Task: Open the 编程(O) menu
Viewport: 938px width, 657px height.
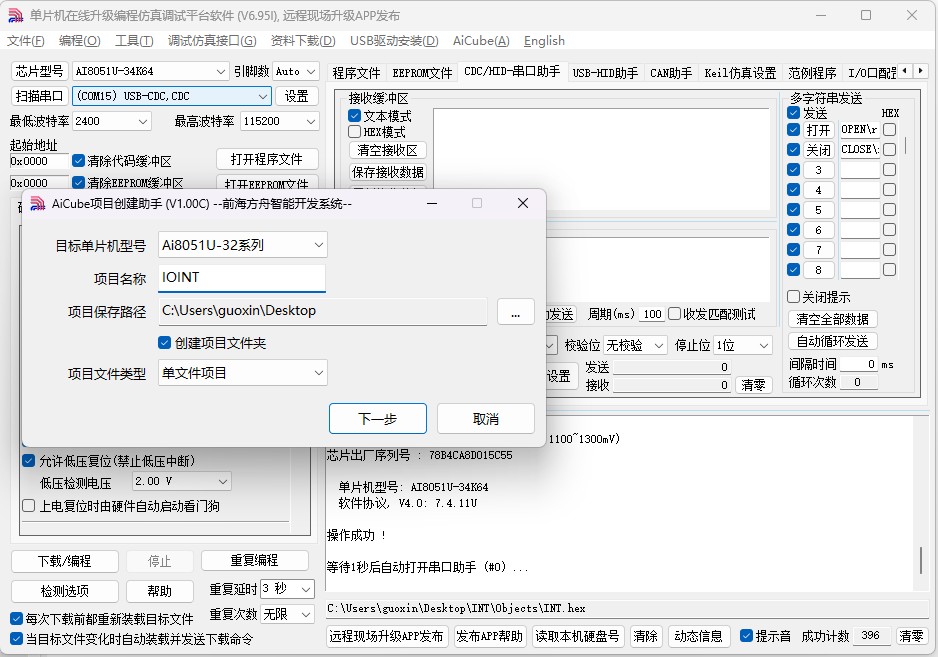Action: tap(80, 41)
